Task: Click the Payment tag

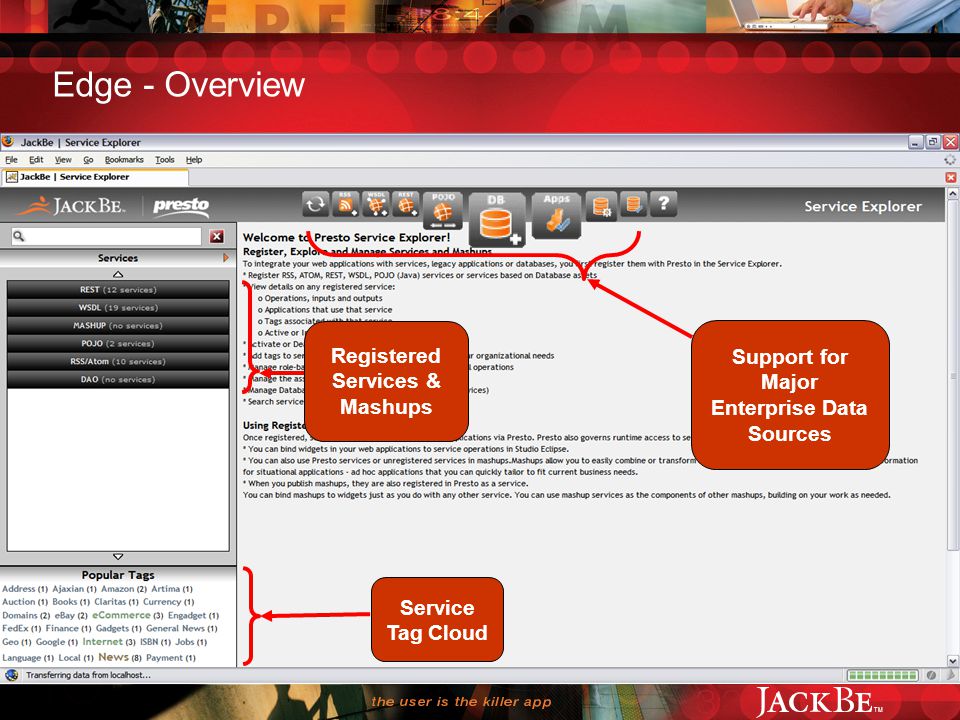Action: coord(164,658)
